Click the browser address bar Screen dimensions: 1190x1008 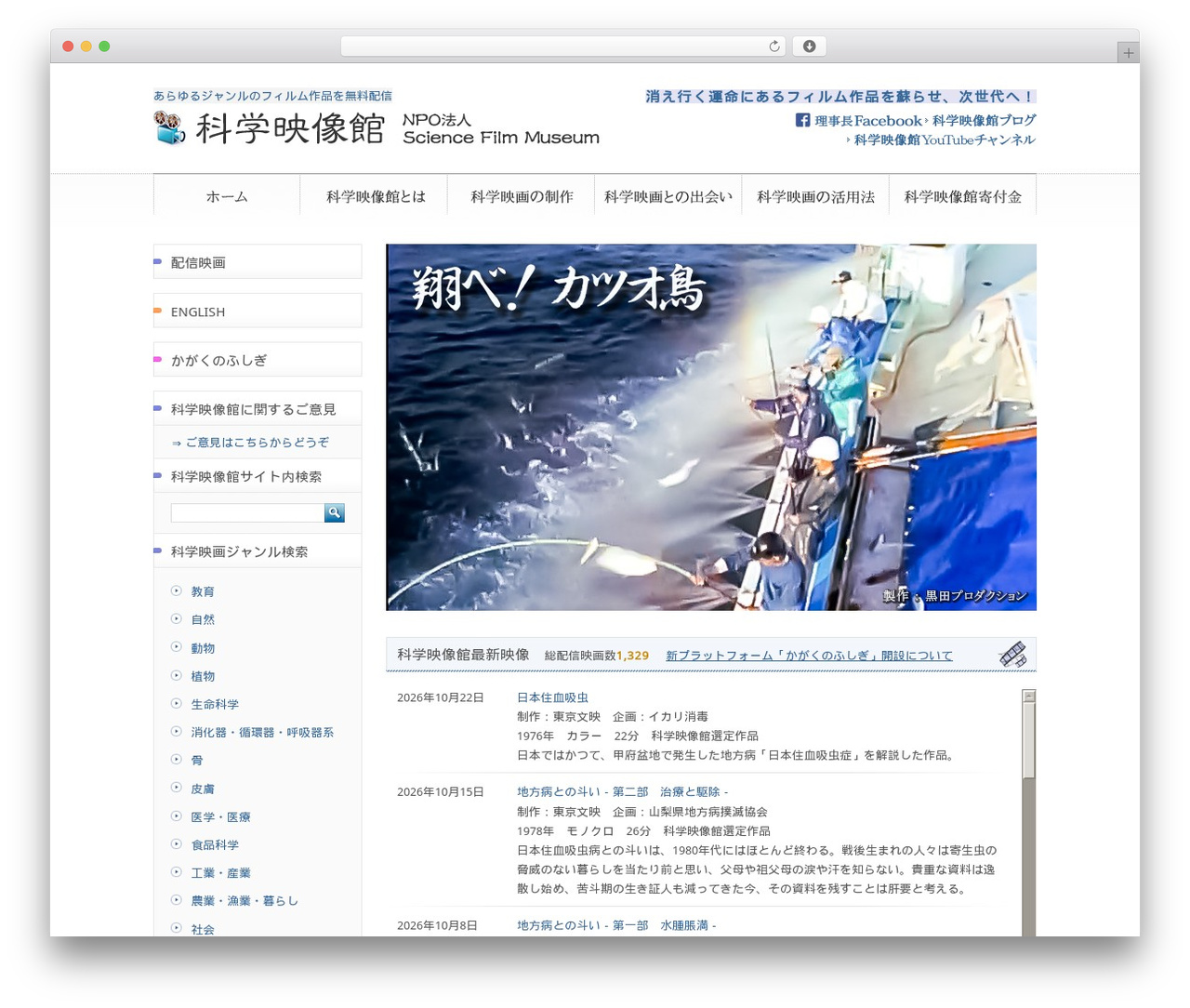(563, 46)
